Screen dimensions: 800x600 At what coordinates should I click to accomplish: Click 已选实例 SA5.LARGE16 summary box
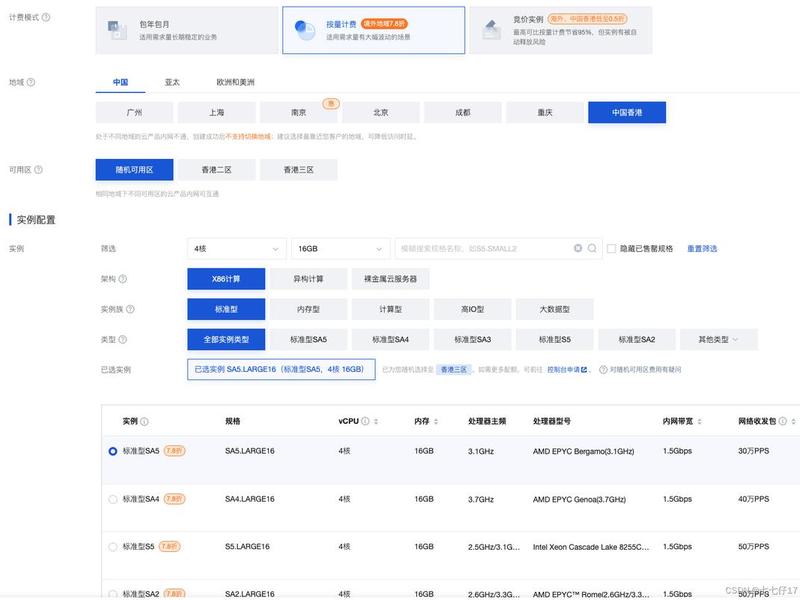click(281, 369)
